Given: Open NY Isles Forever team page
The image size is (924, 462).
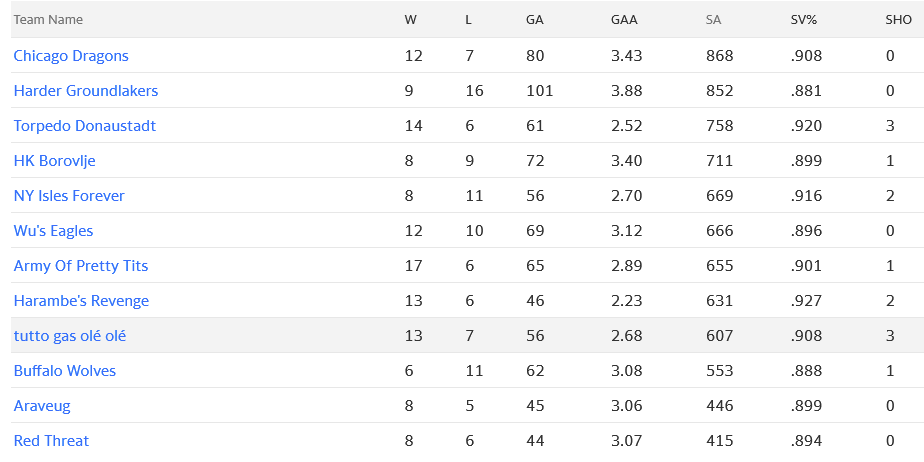Looking at the screenshot, I should [69, 196].
